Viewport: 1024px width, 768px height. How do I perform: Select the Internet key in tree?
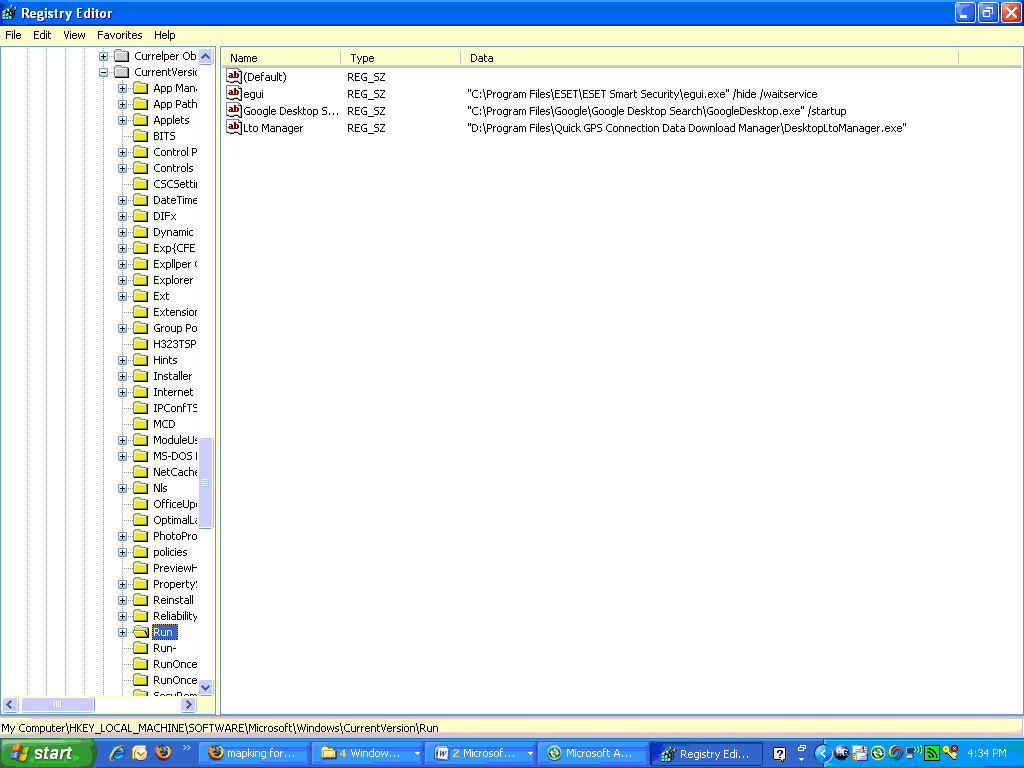click(173, 392)
